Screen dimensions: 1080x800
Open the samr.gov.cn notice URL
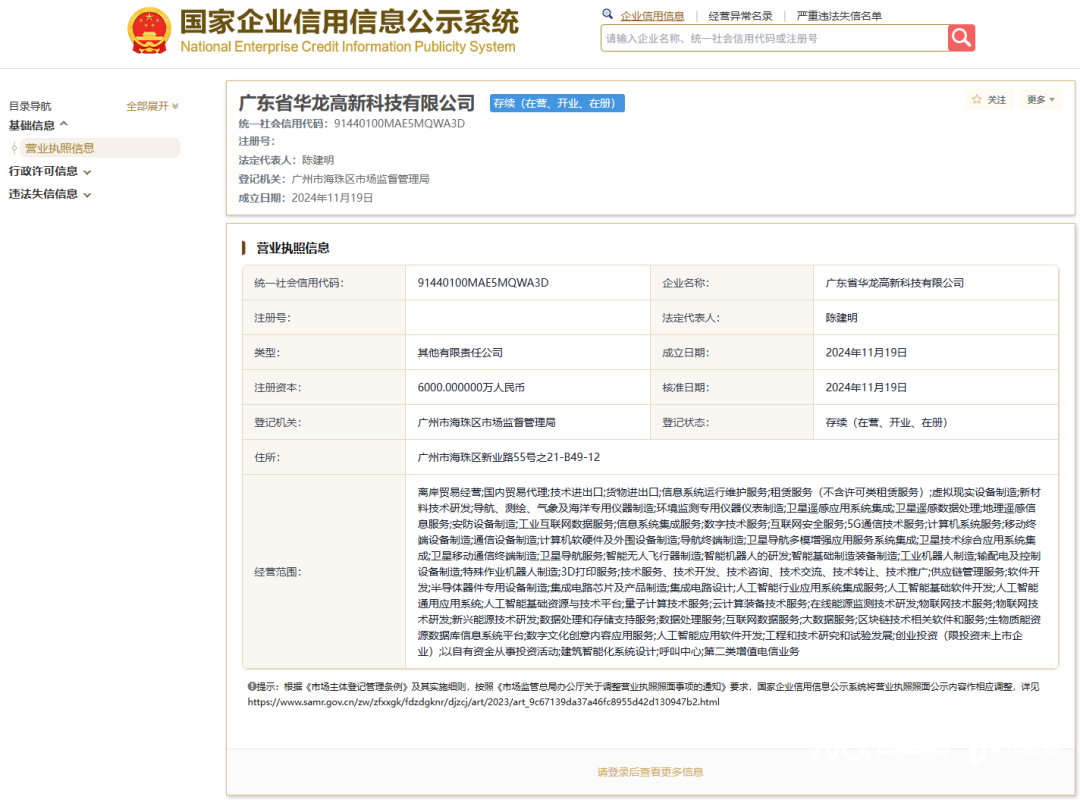pyautogui.click(x=484, y=702)
